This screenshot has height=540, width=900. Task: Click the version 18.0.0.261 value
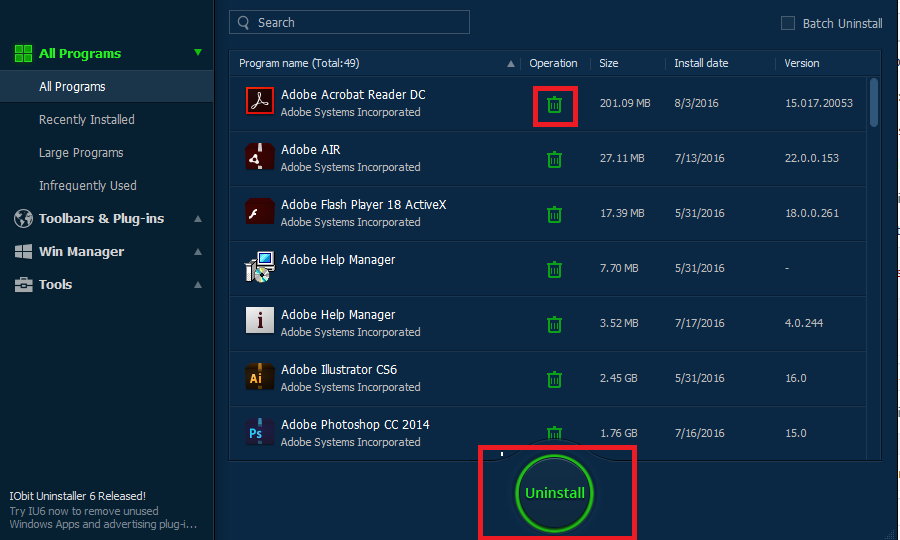[x=812, y=213]
